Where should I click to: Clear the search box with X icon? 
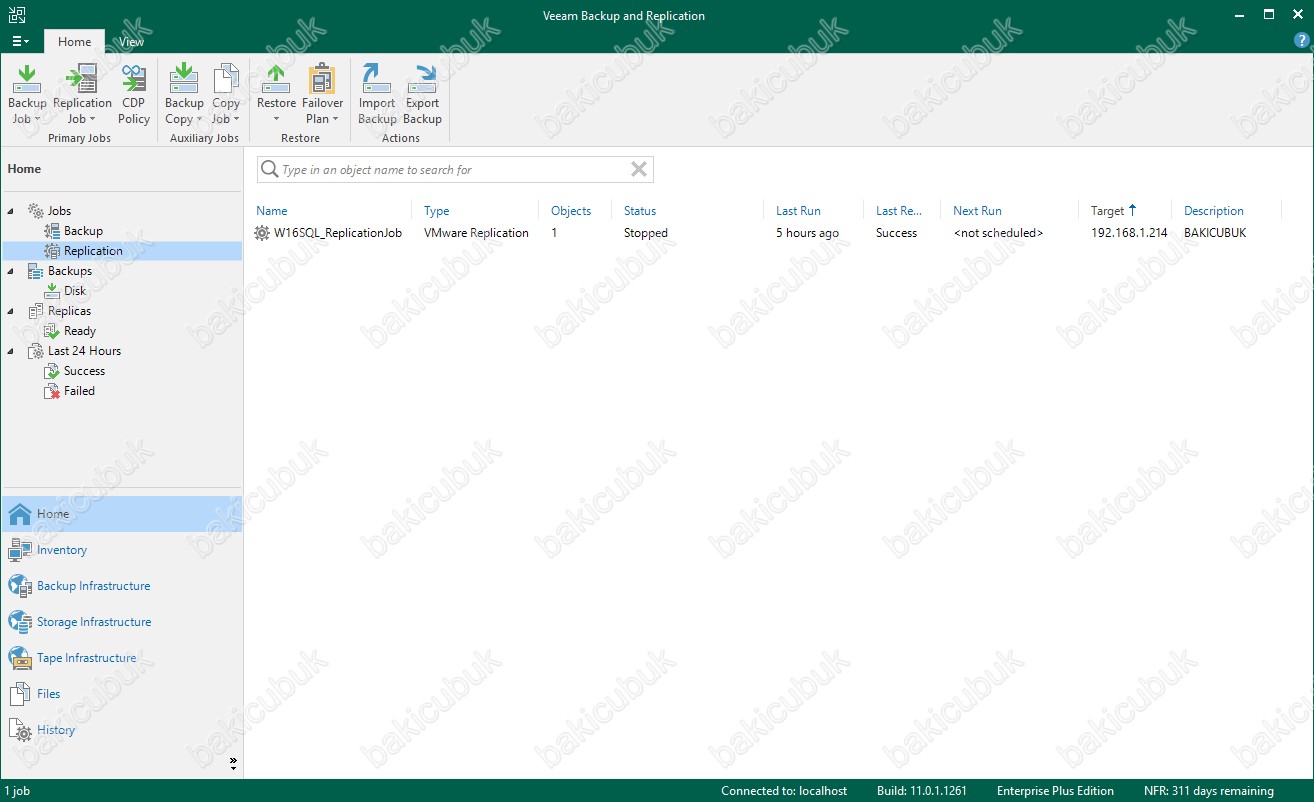(x=639, y=169)
